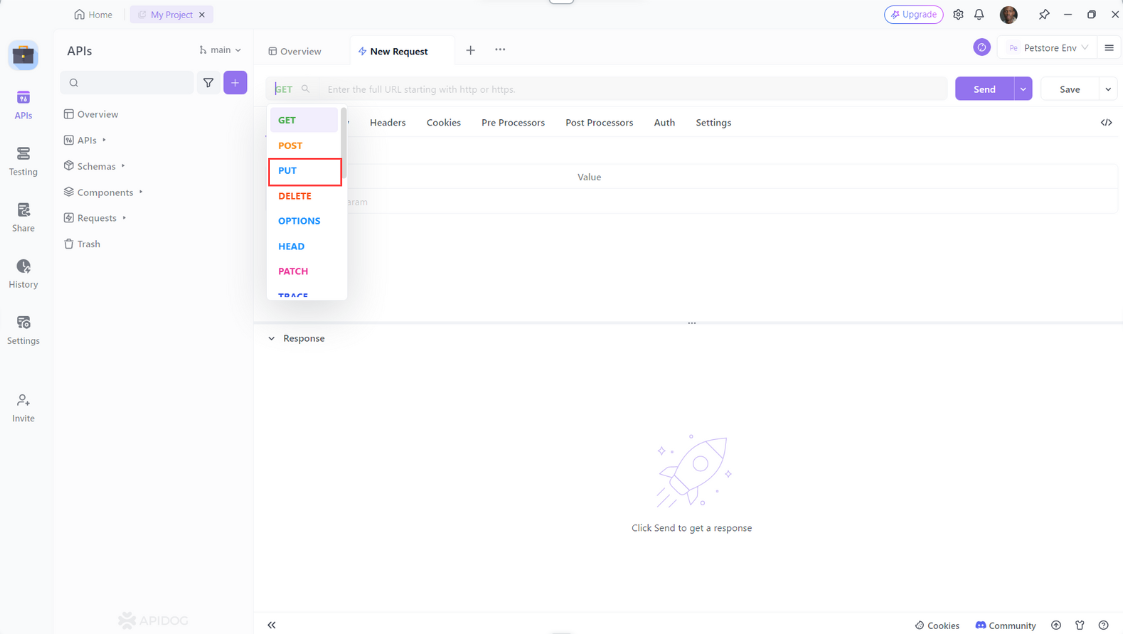
Task: Click the upload arrow icon in footer
Action: (1056, 625)
